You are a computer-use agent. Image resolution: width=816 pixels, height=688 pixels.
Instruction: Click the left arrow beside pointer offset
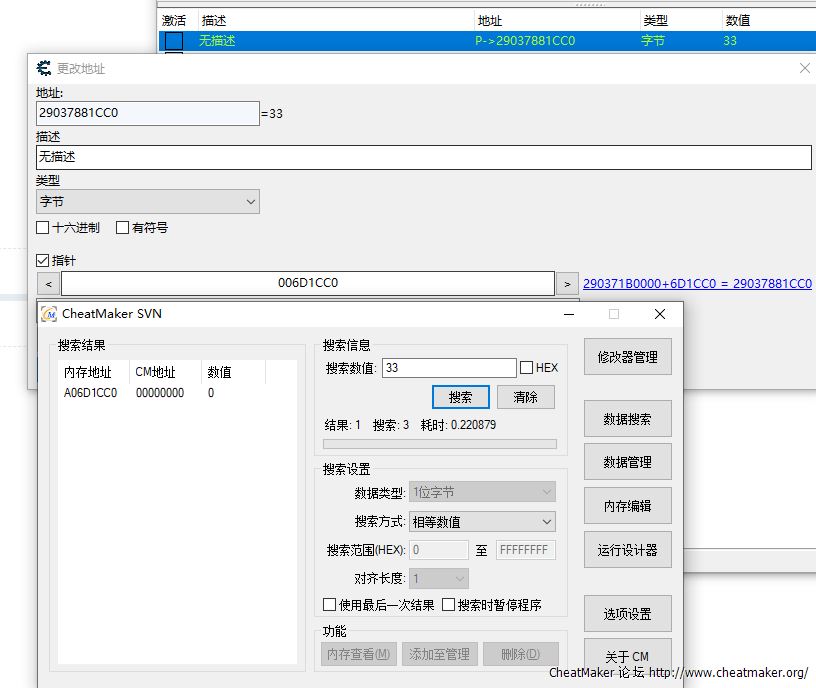tap(48, 283)
